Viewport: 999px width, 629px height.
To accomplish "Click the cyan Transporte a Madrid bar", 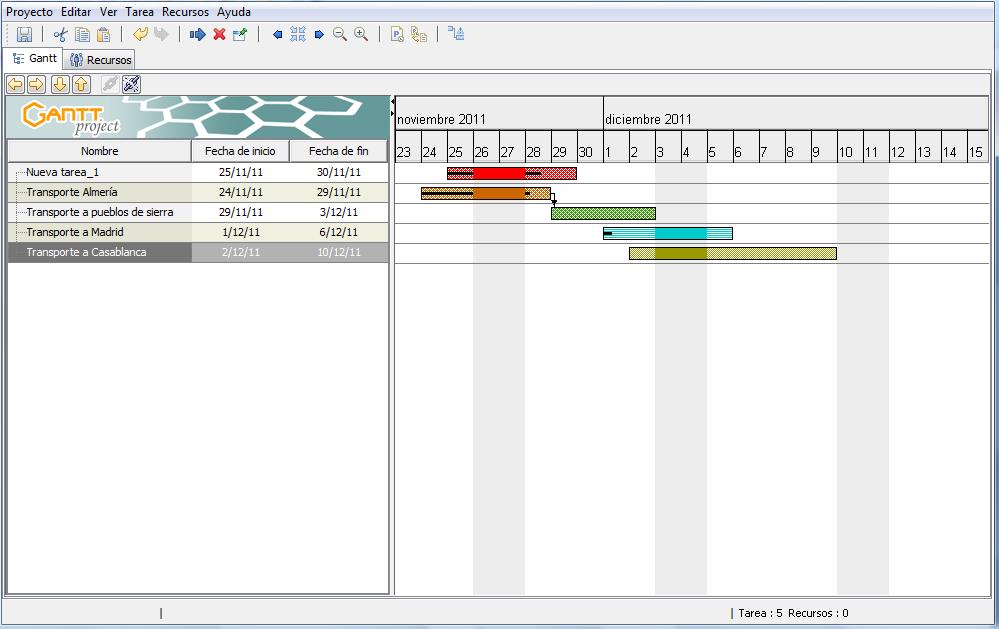I will pos(668,233).
